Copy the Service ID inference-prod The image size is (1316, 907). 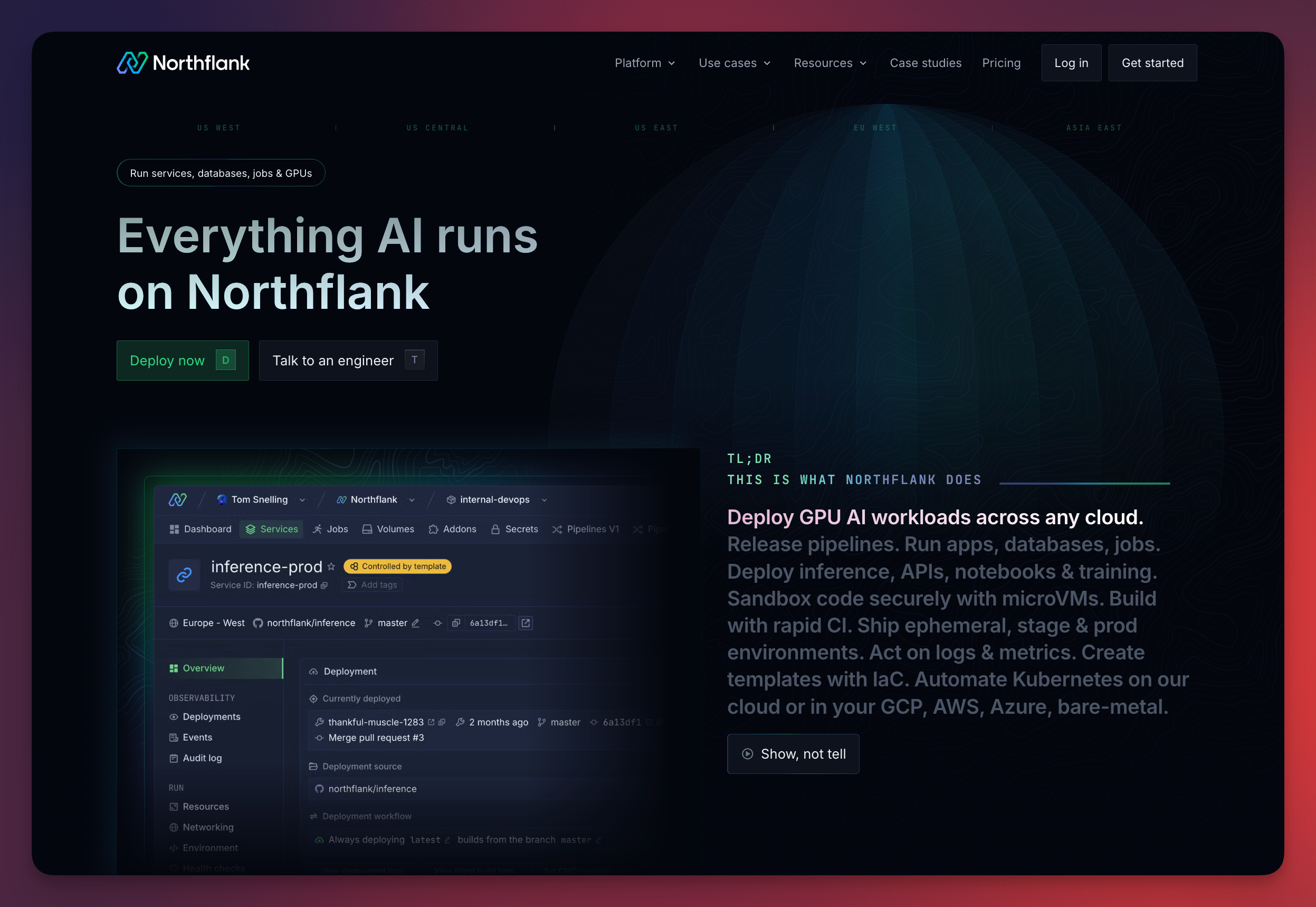(325, 585)
